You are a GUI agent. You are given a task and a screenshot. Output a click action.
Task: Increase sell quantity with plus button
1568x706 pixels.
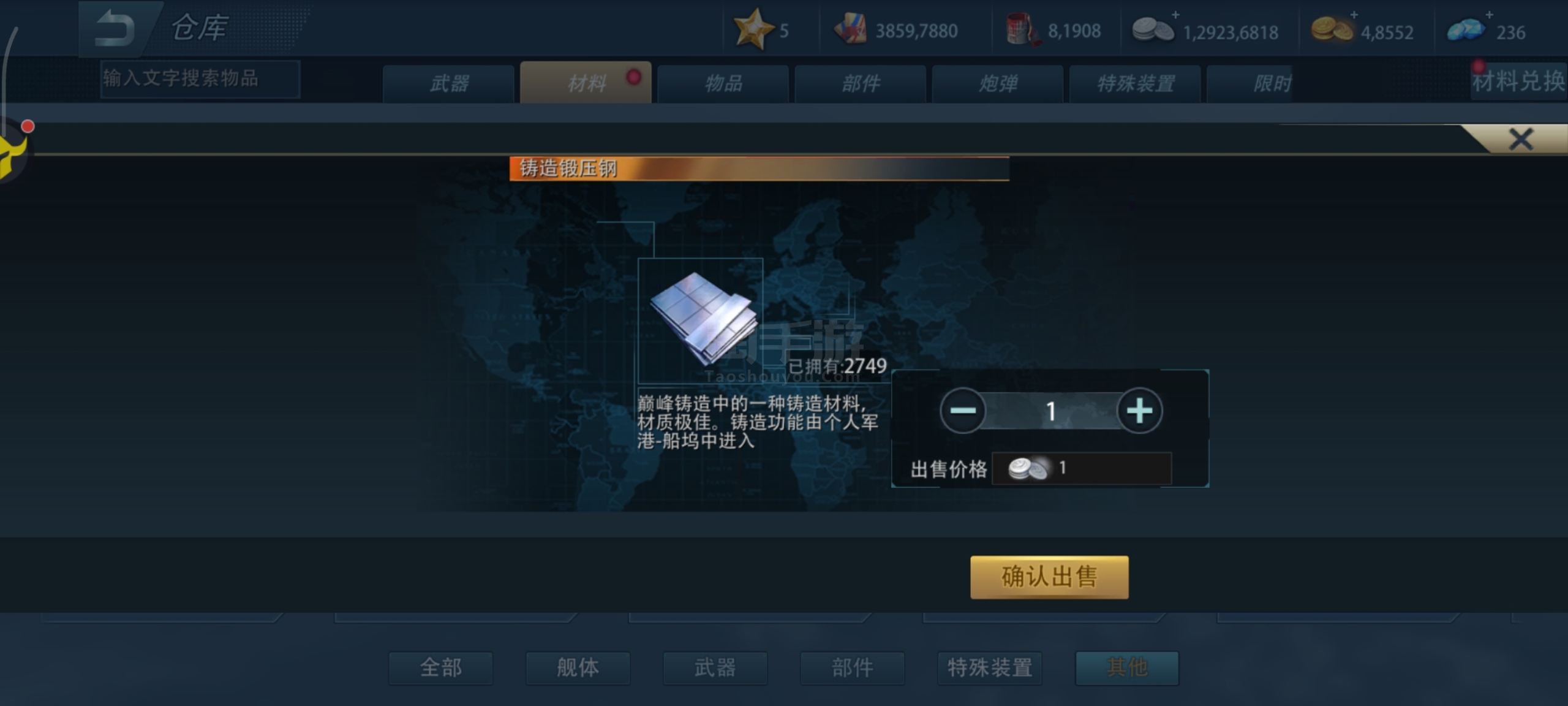click(x=1139, y=410)
